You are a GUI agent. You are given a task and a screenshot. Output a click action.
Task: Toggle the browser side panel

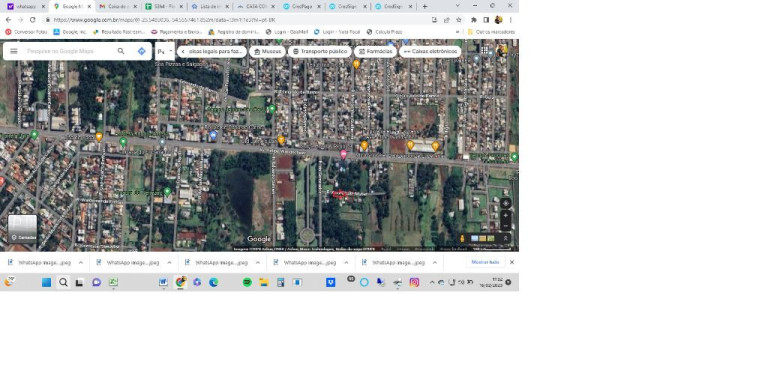[486, 20]
